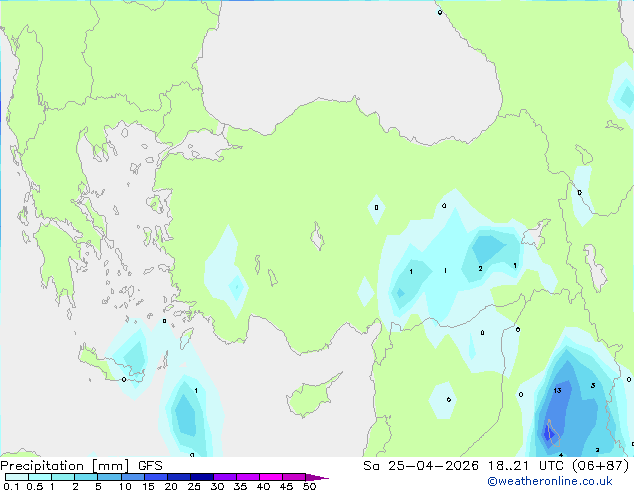
Task: Click the '13' precipitation value on the map
Action: click(x=557, y=391)
